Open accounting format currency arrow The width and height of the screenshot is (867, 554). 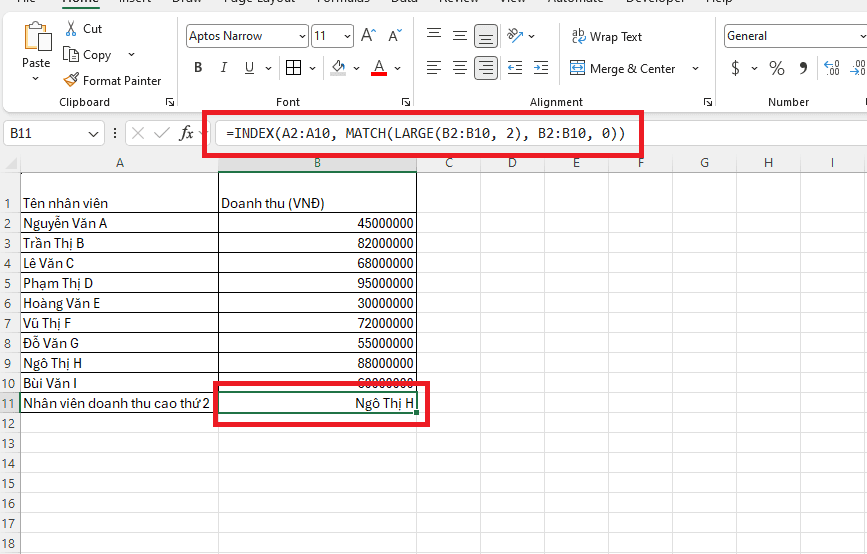click(x=754, y=69)
